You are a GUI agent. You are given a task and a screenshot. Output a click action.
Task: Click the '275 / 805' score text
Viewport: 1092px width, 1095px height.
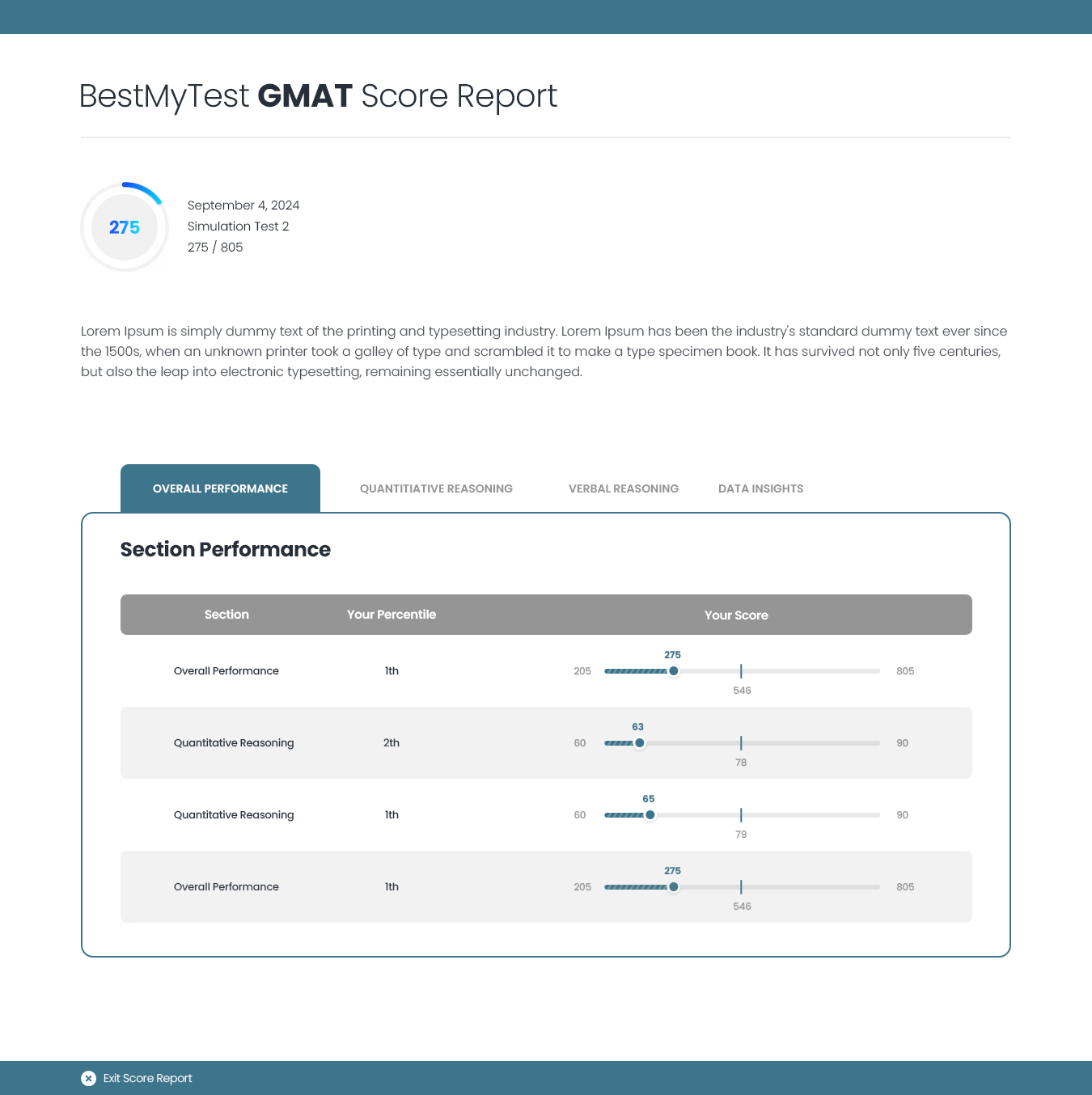215,247
